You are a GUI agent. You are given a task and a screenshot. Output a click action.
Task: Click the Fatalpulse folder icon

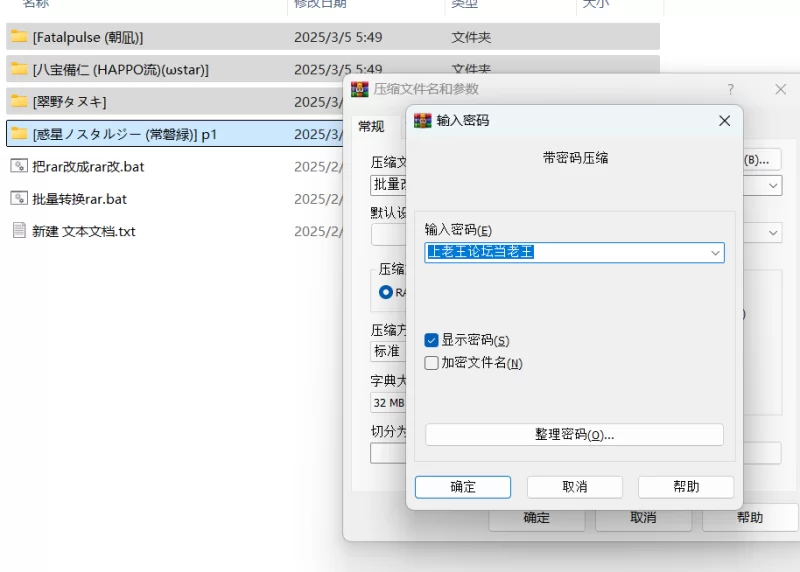click(x=19, y=36)
